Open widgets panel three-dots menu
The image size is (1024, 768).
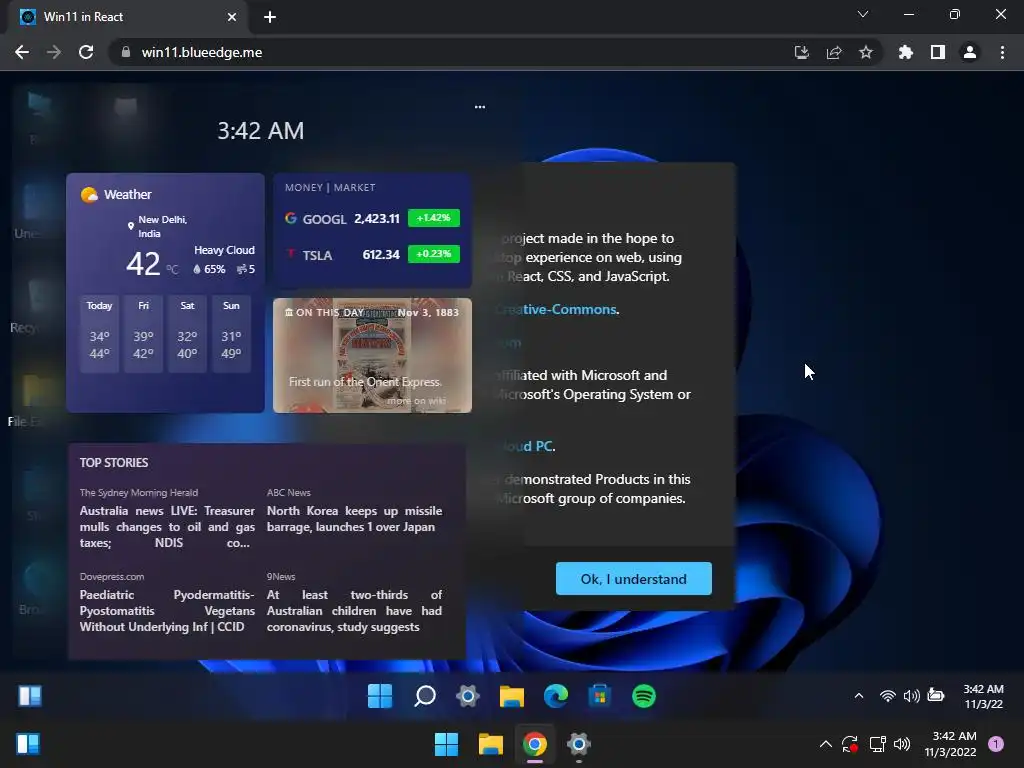click(480, 106)
